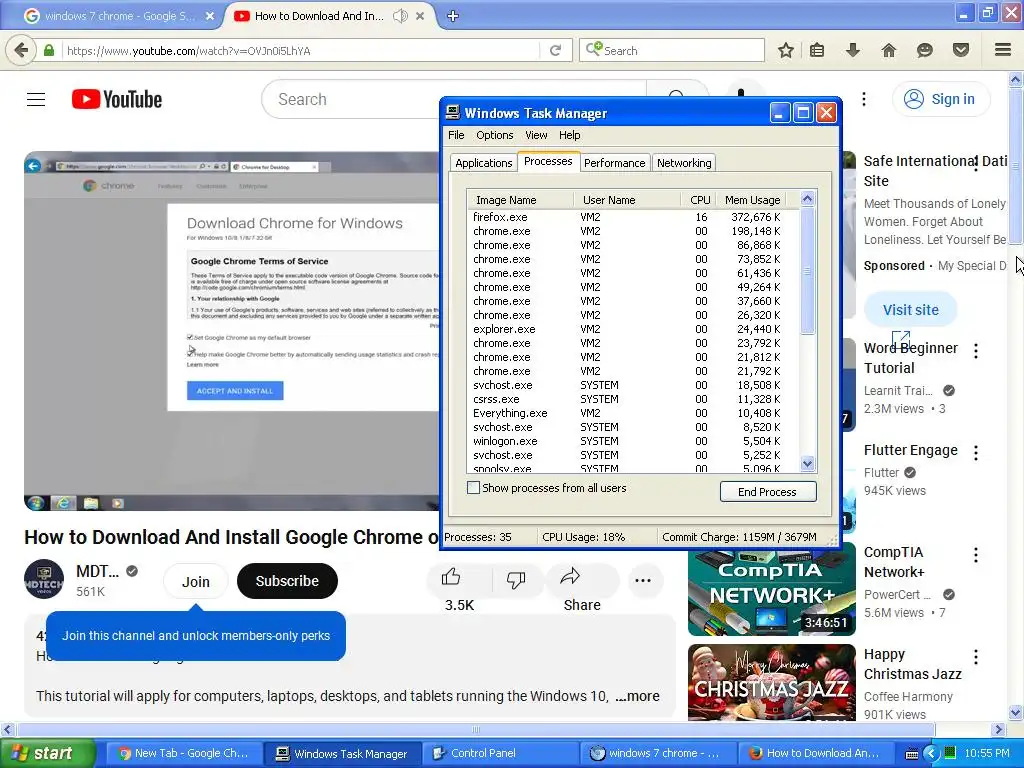Image resolution: width=1024 pixels, height=768 pixels.
Task: Open the Firefox hamburger menu
Action: (1003, 50)
